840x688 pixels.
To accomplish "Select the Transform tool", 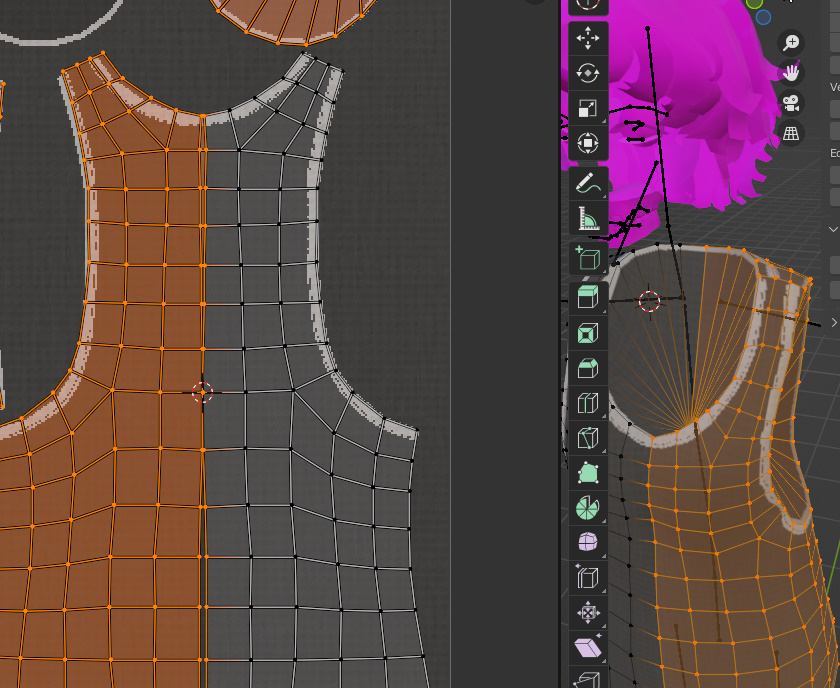I will [588, 143].
